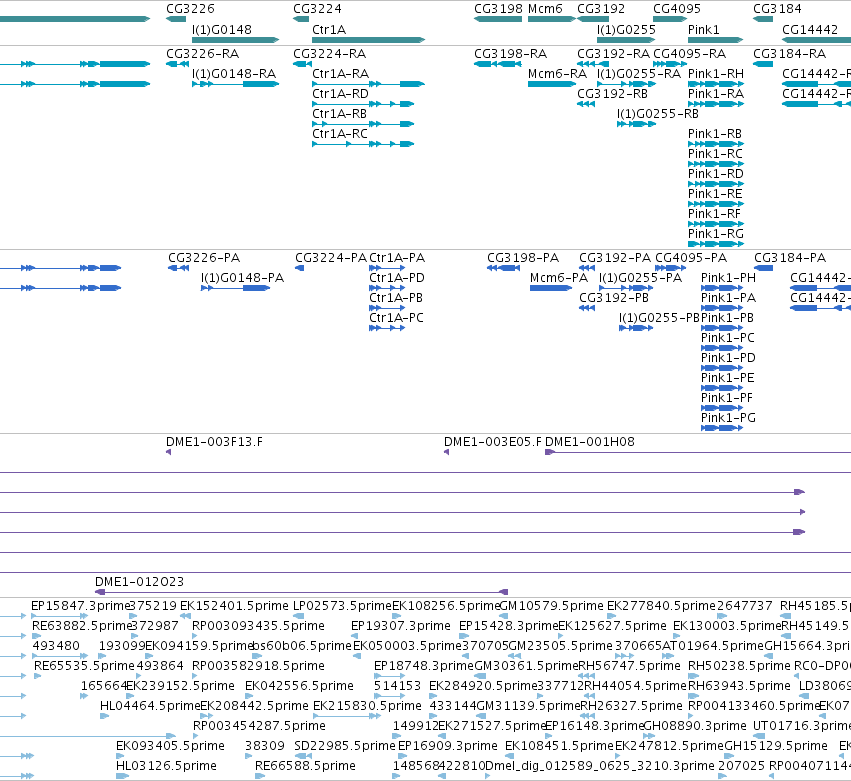Select the Pink1-PE protein label
The height and width of the screenshot is (781, 851).
point(728,377)
